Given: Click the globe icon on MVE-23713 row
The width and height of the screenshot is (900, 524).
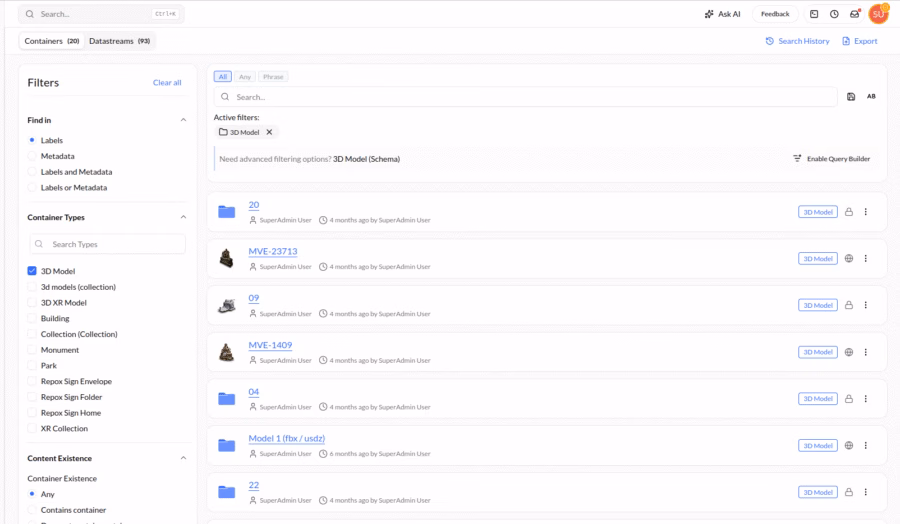Looking at the screenshot, I should [848, 258].
